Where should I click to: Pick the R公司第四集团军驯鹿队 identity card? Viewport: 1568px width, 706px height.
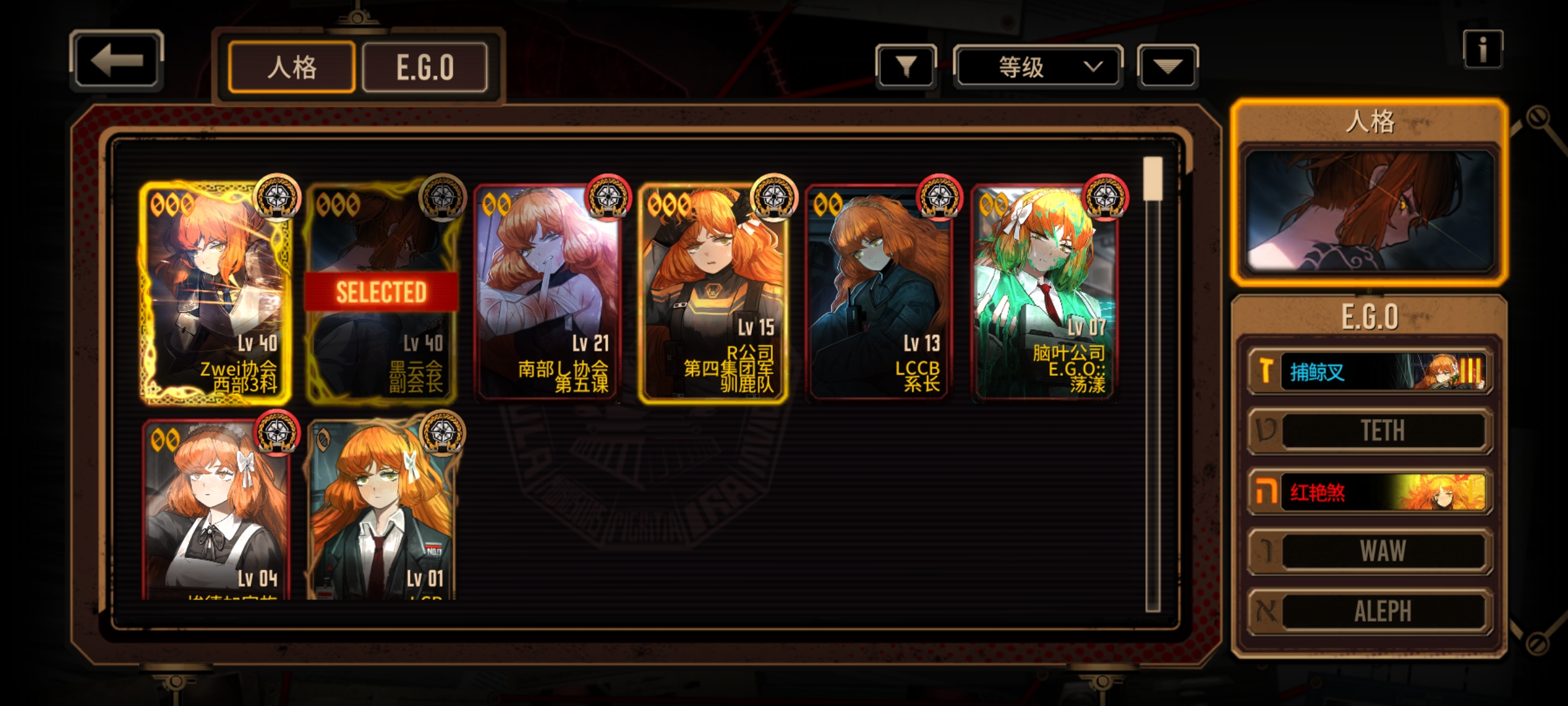click(x=713, y=293)
